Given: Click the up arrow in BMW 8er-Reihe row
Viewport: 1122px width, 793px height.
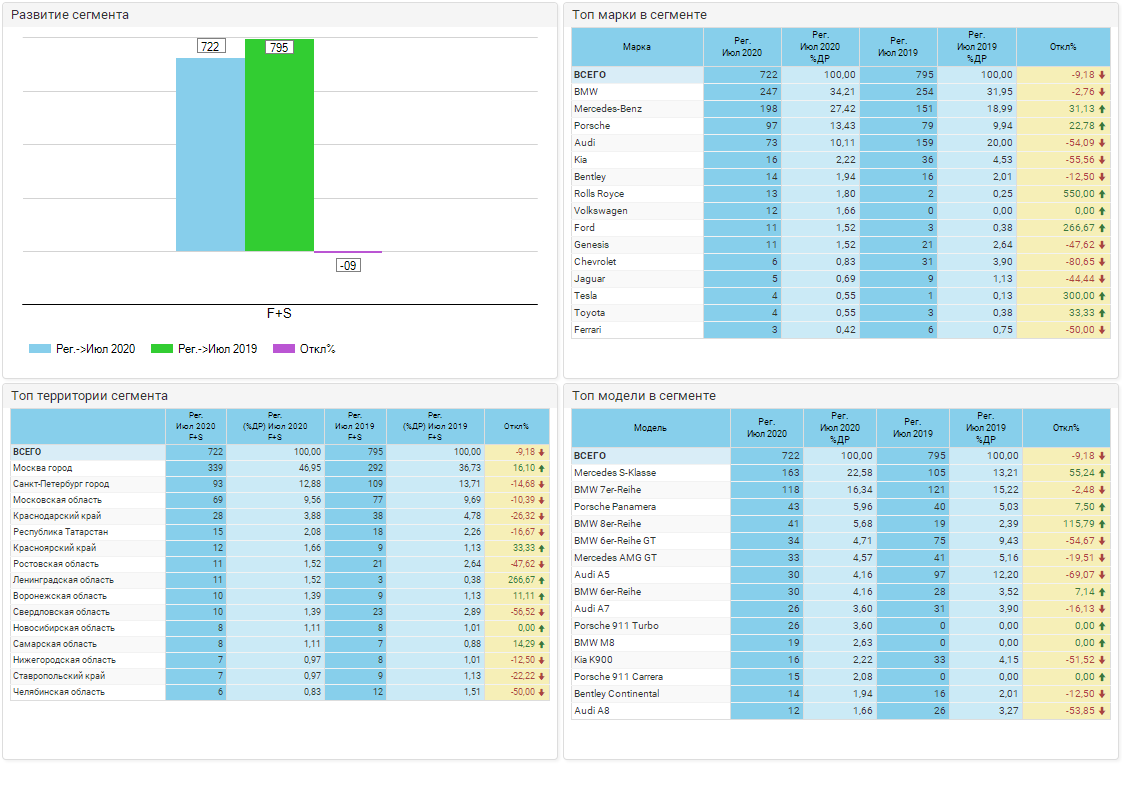Looking at the screenshot, I should tap(1102, 524).
